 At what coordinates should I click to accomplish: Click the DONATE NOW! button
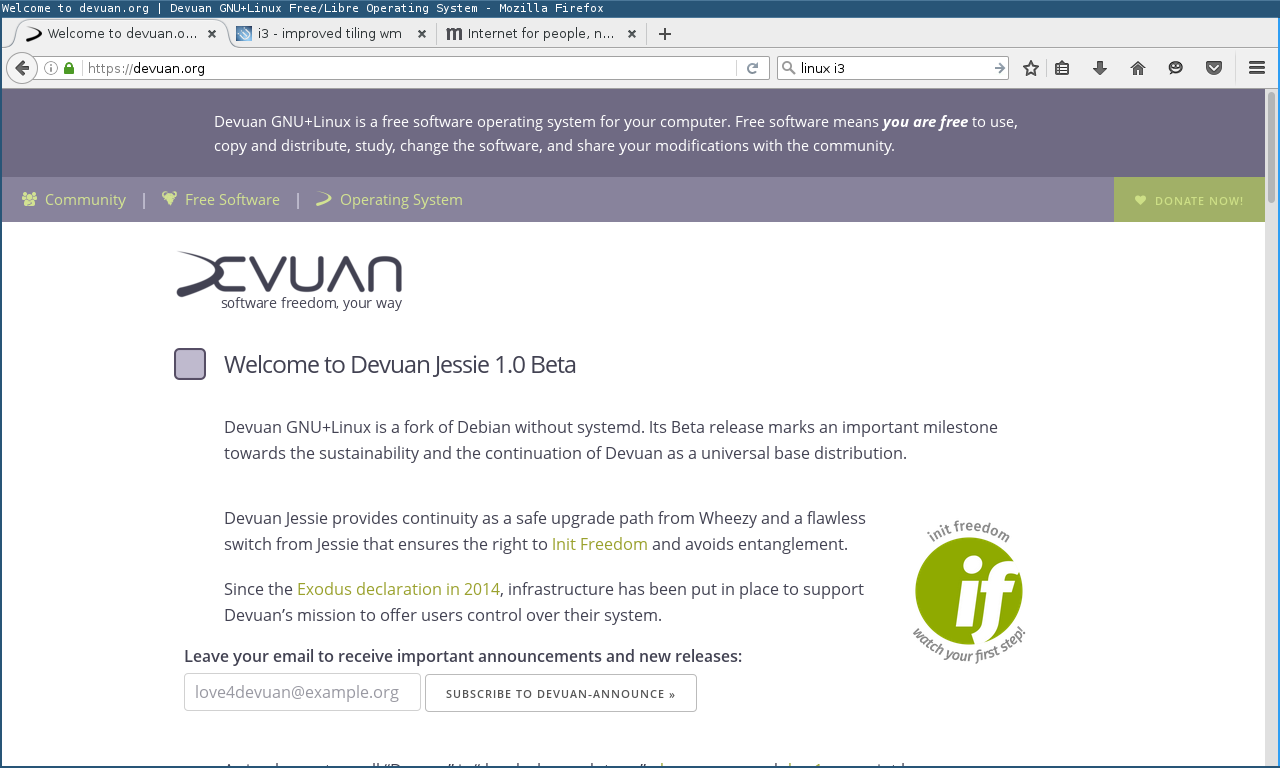[1189, 200]
